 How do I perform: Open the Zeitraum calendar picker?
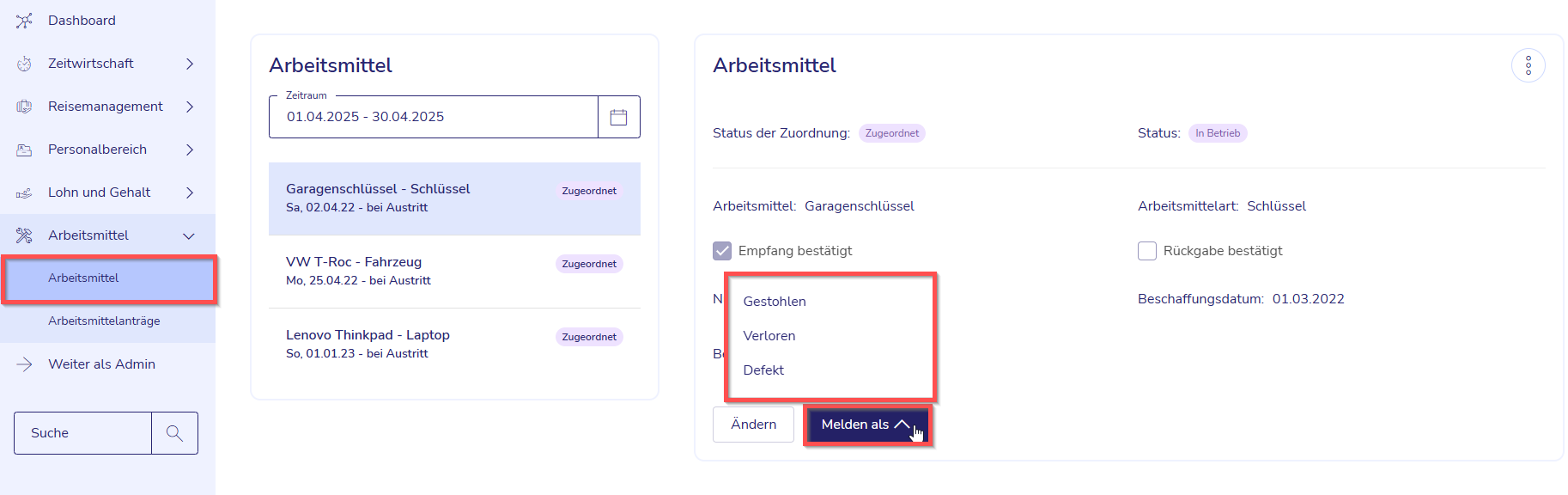click(x=618, y=117)
